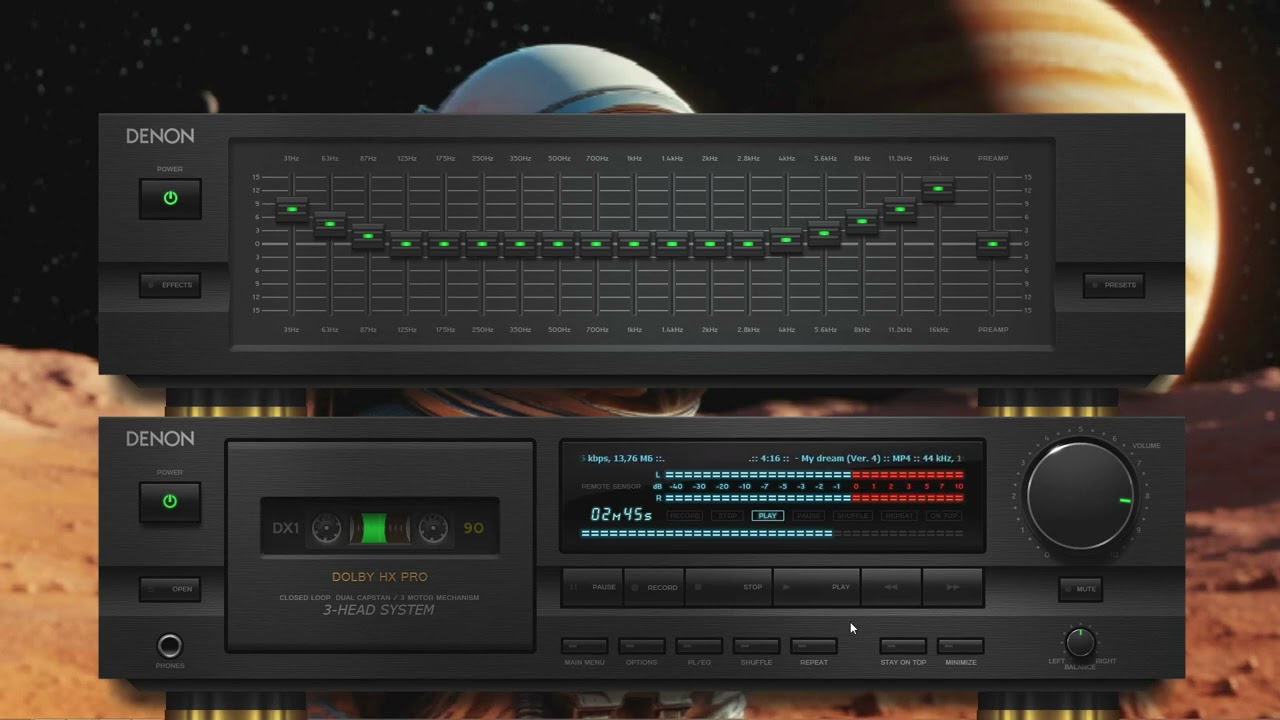The image size is (1280, 720).
Task: Click the MINIMIZE button
Action: tap(960, 646)
